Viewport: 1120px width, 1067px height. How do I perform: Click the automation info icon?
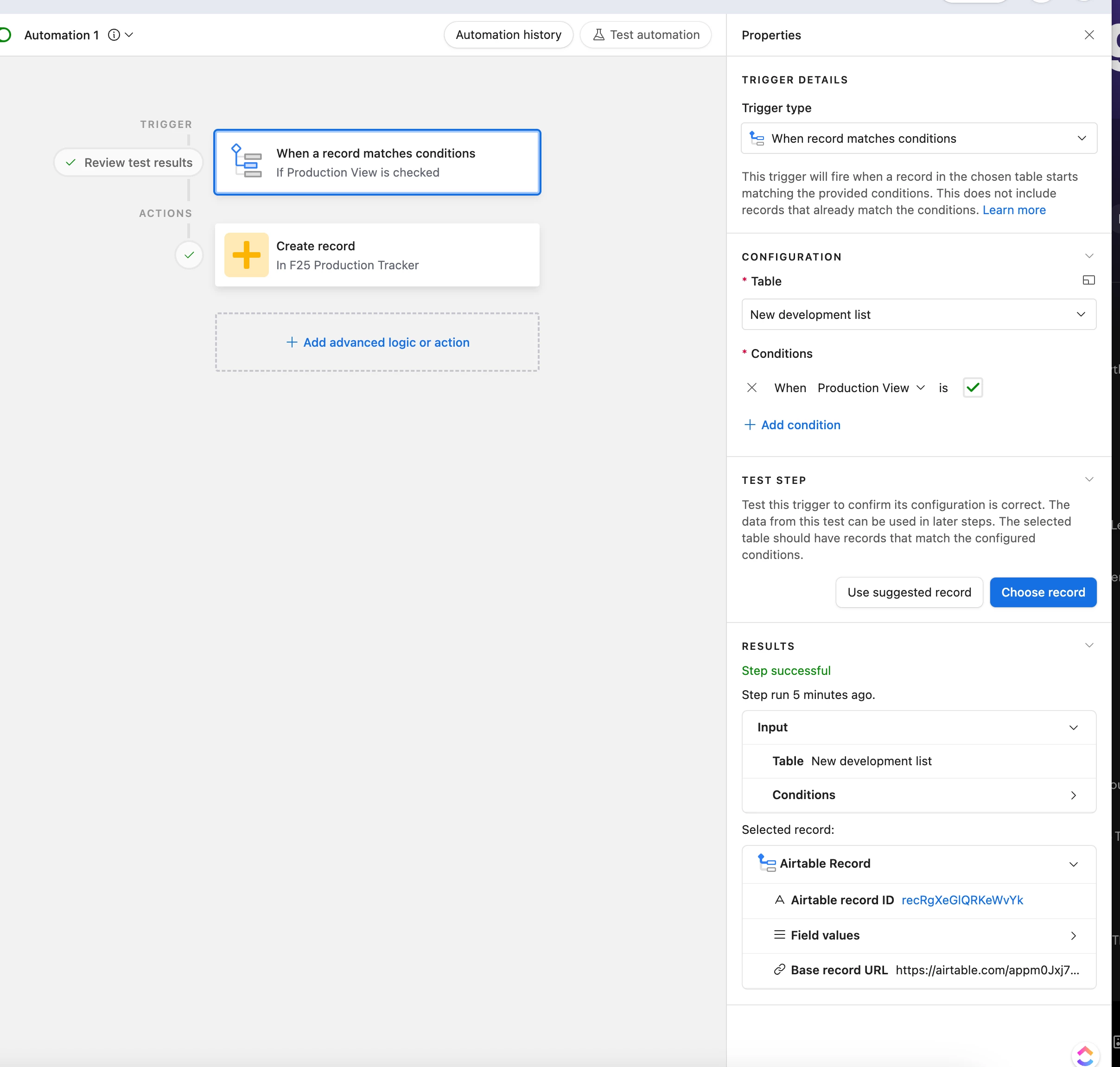coord(114,35)
